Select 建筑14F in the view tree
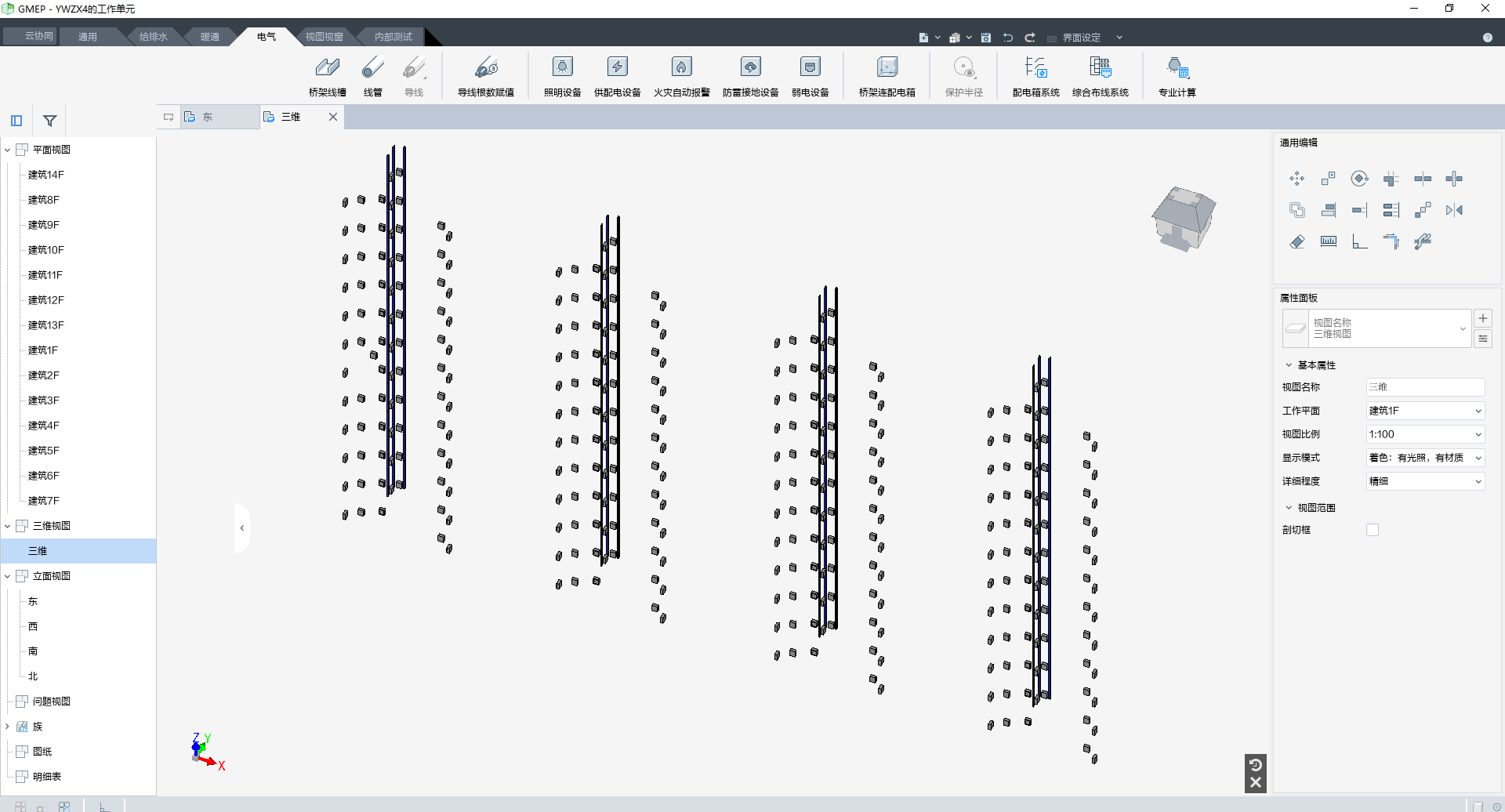 [46, 175]
